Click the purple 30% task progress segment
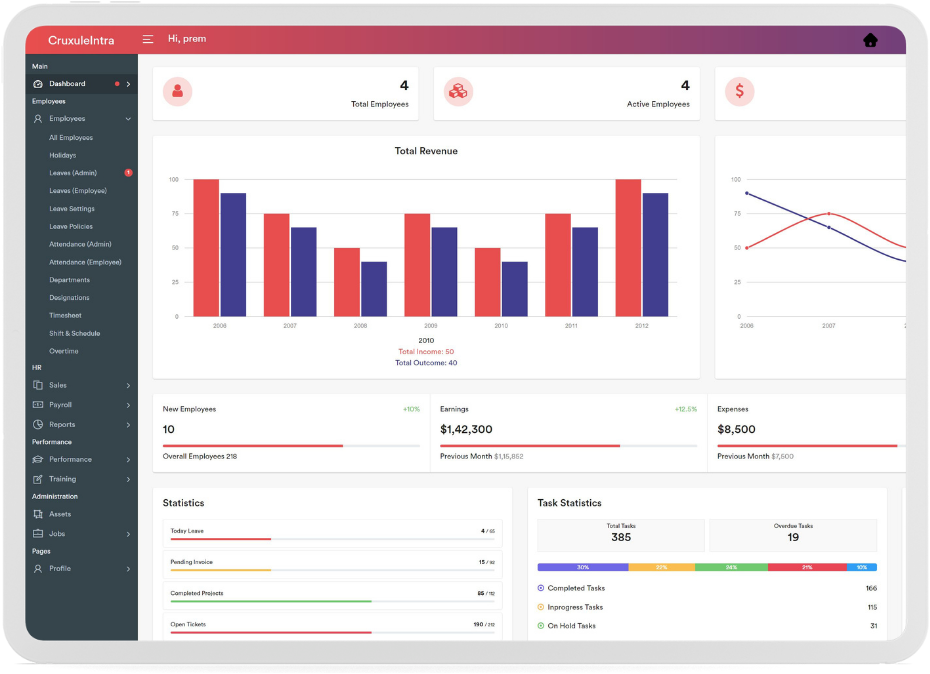 click(x=582, y=567)
